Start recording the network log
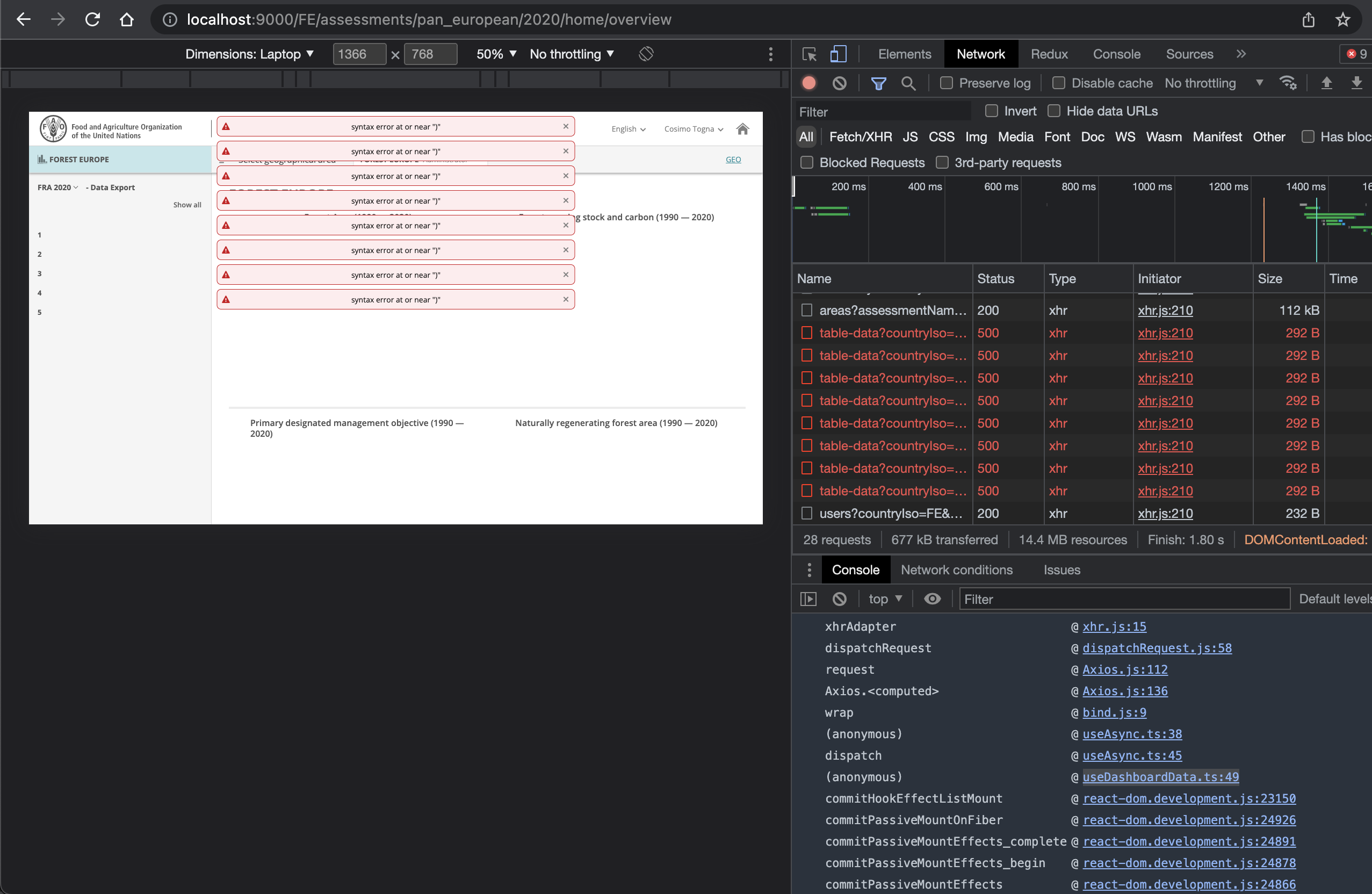This screenshot has width=1372, height=894. tap(808, 83)
